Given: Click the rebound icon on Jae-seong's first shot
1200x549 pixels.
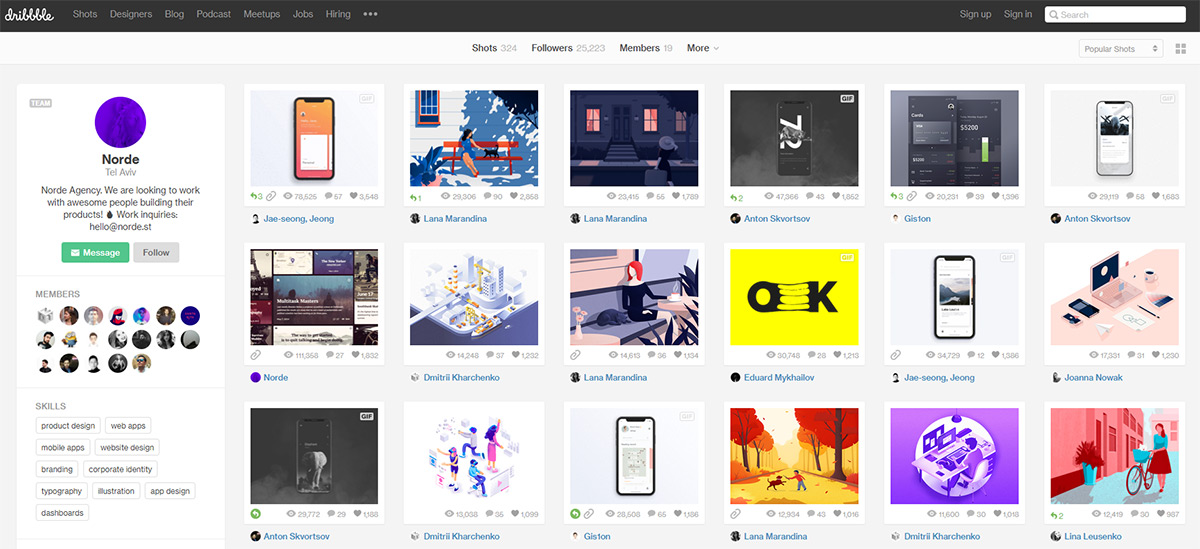Looking at the screenshot, I should point(255,197).
